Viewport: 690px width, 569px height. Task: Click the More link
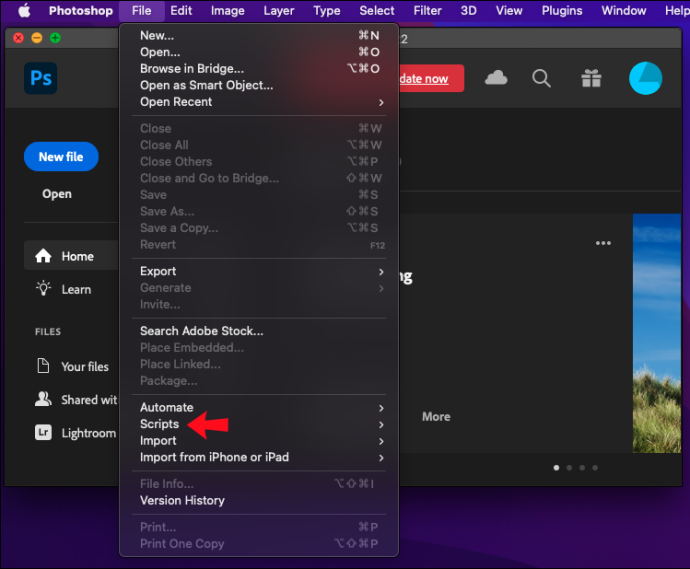tap(436, 416)
